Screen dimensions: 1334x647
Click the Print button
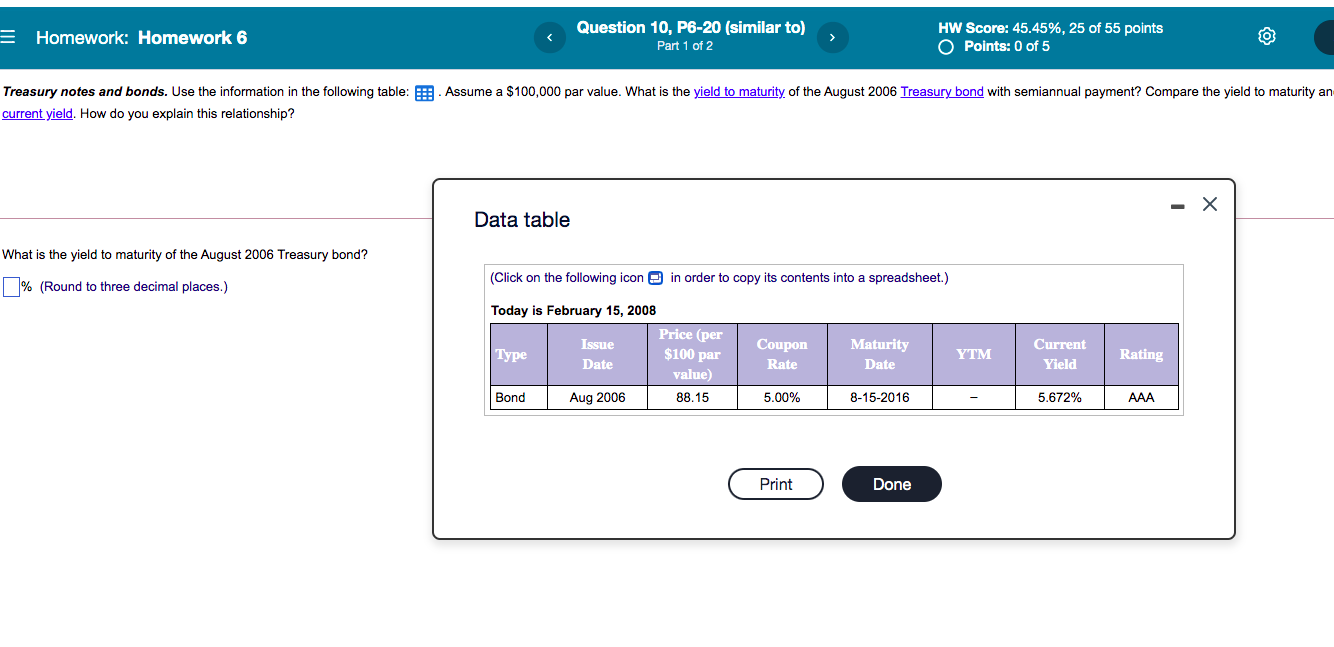(x=776, y=484)
